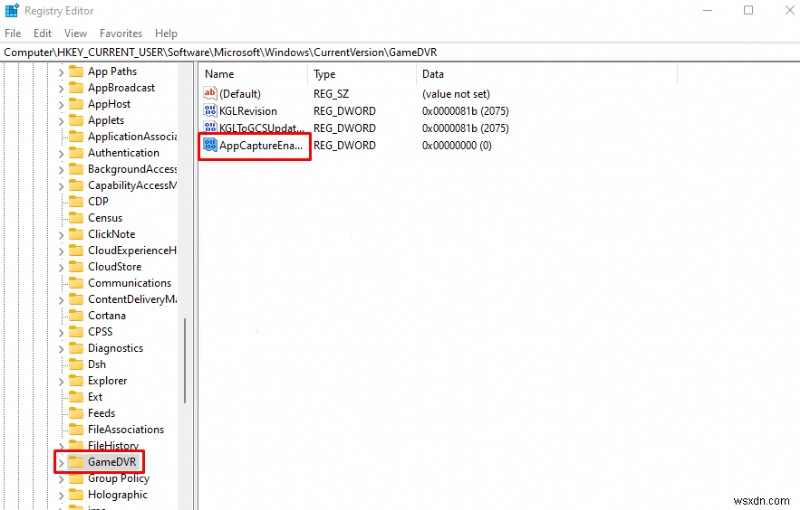This screenshot has width=800, height=510.
Task: Select the ApplicationAssocia folder icon
Action: (x=76, y=136)
